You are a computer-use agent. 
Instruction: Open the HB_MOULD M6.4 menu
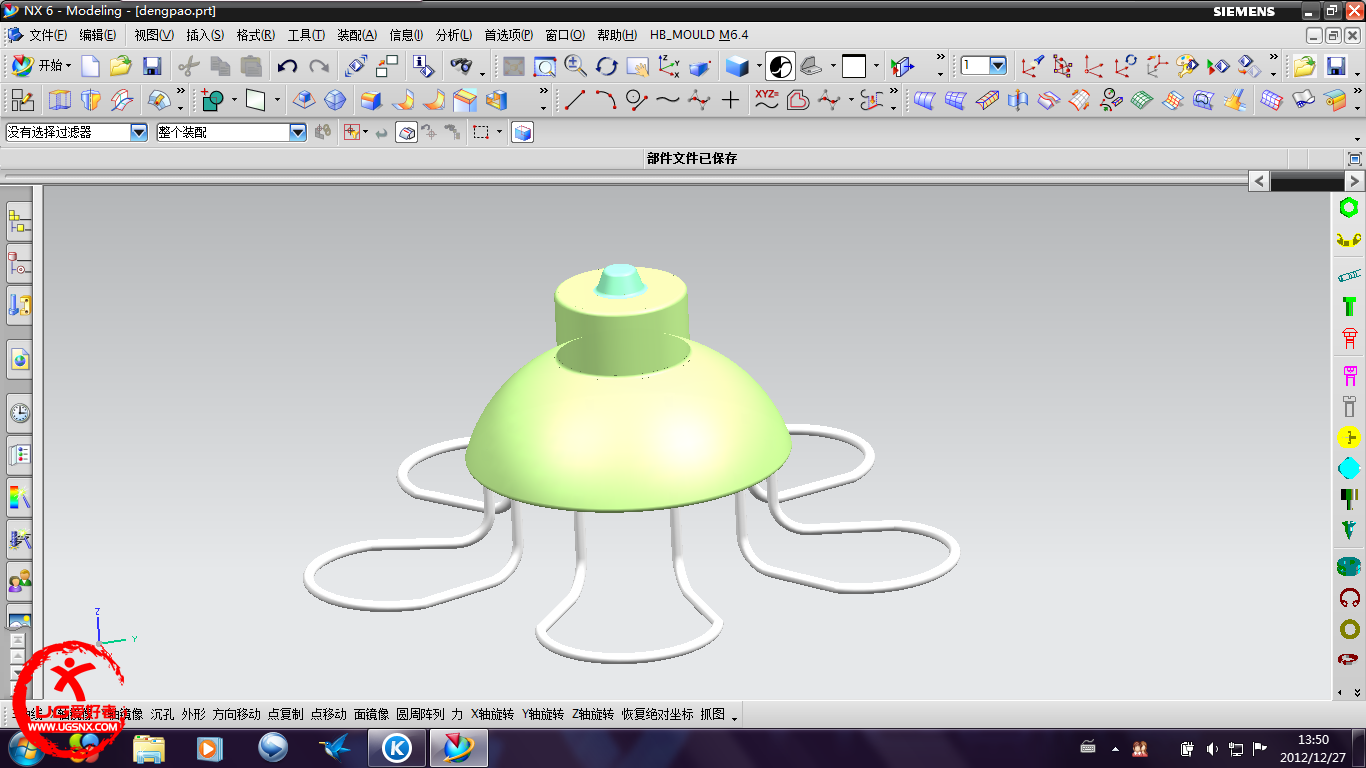[x=699, y=35]
